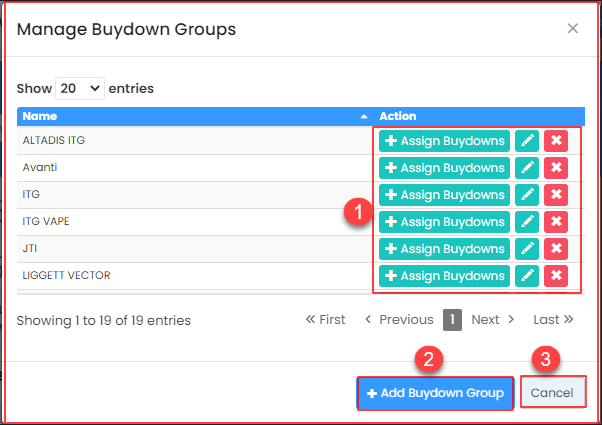Click the pencil icon for JTI

[527, 249]
